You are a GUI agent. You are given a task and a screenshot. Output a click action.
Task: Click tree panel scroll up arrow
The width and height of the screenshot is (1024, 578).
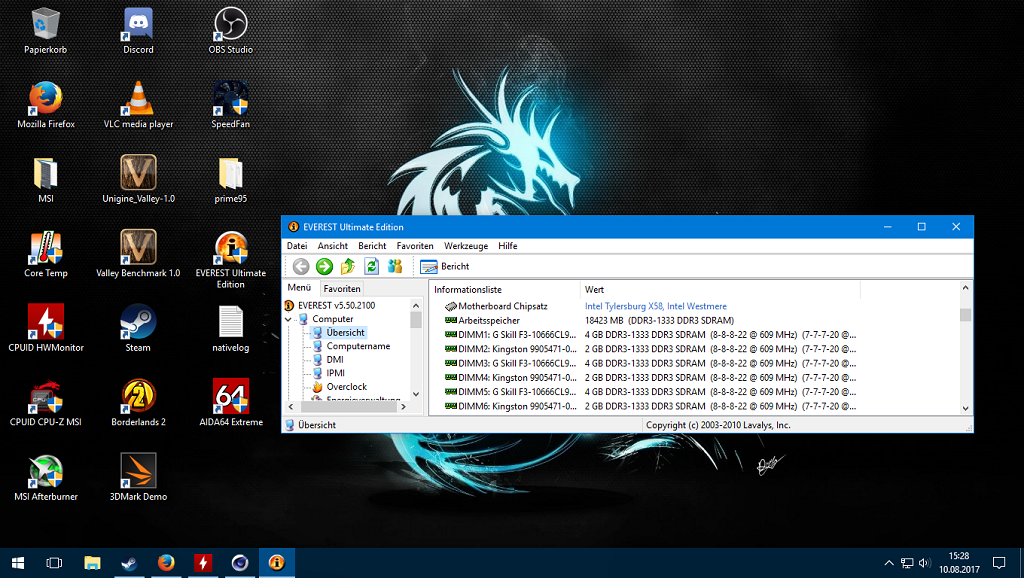[416, 306]
